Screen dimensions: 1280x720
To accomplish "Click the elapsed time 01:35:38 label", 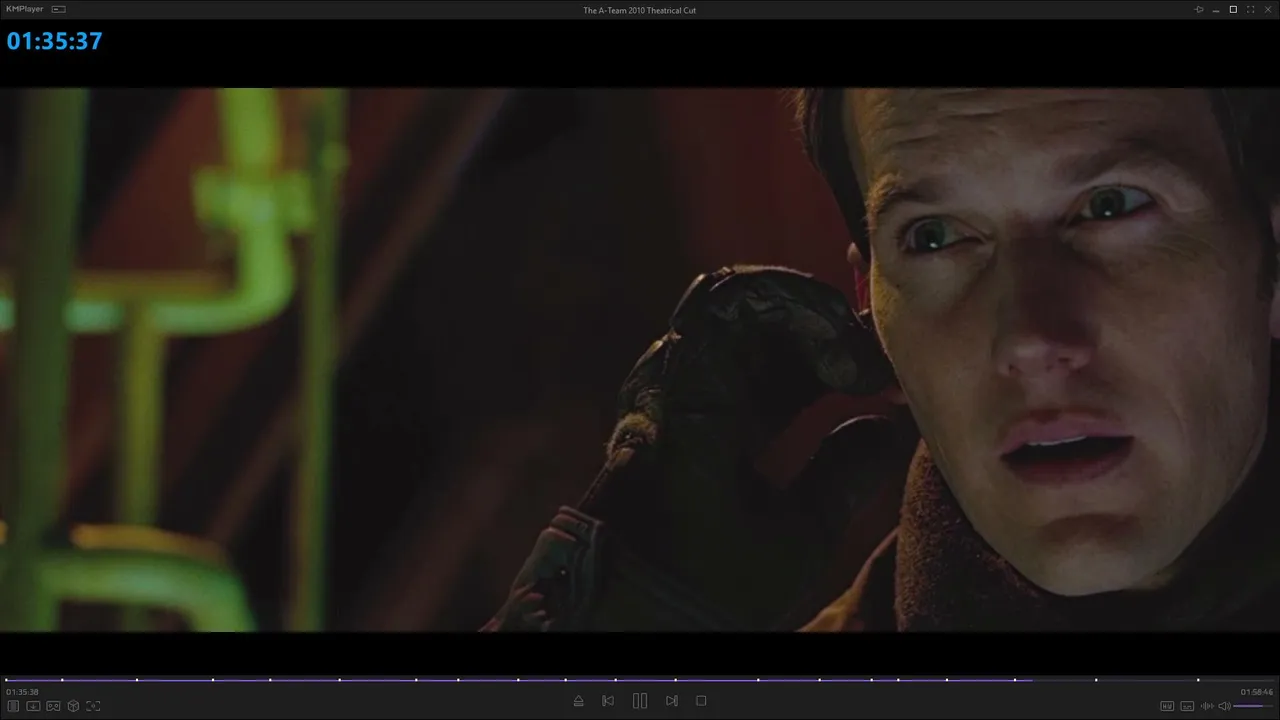I will pos(22,692).
